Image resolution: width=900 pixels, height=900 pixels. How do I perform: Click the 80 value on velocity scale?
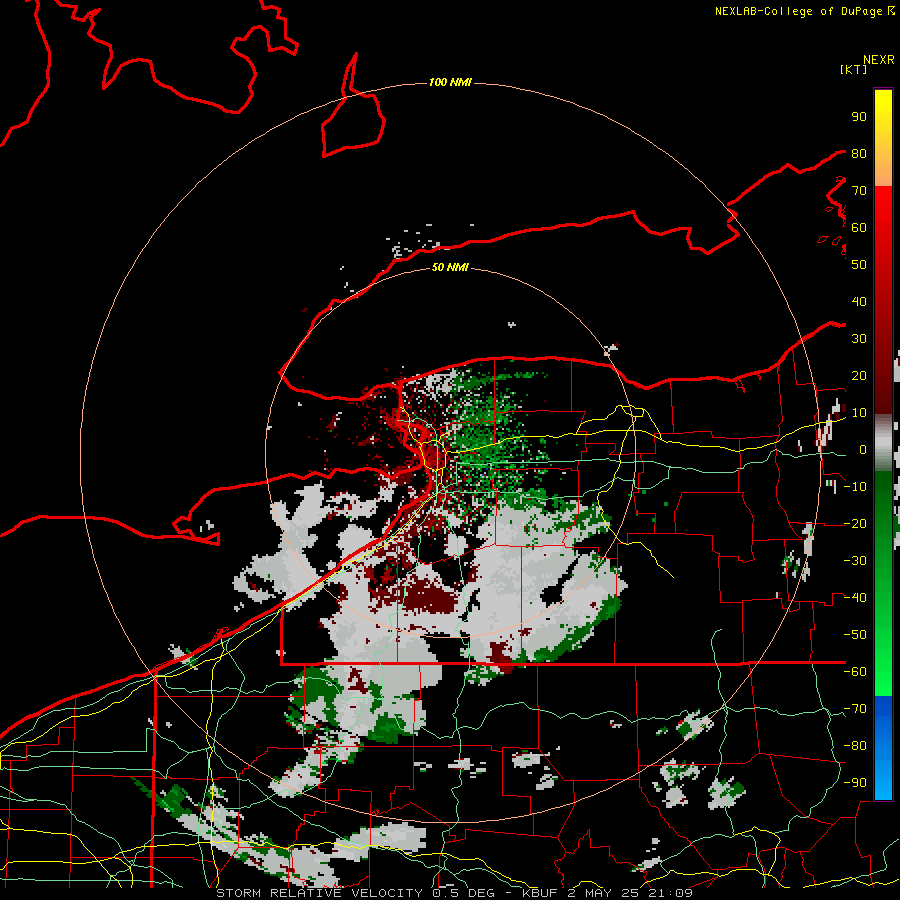(x=859, y=154)
